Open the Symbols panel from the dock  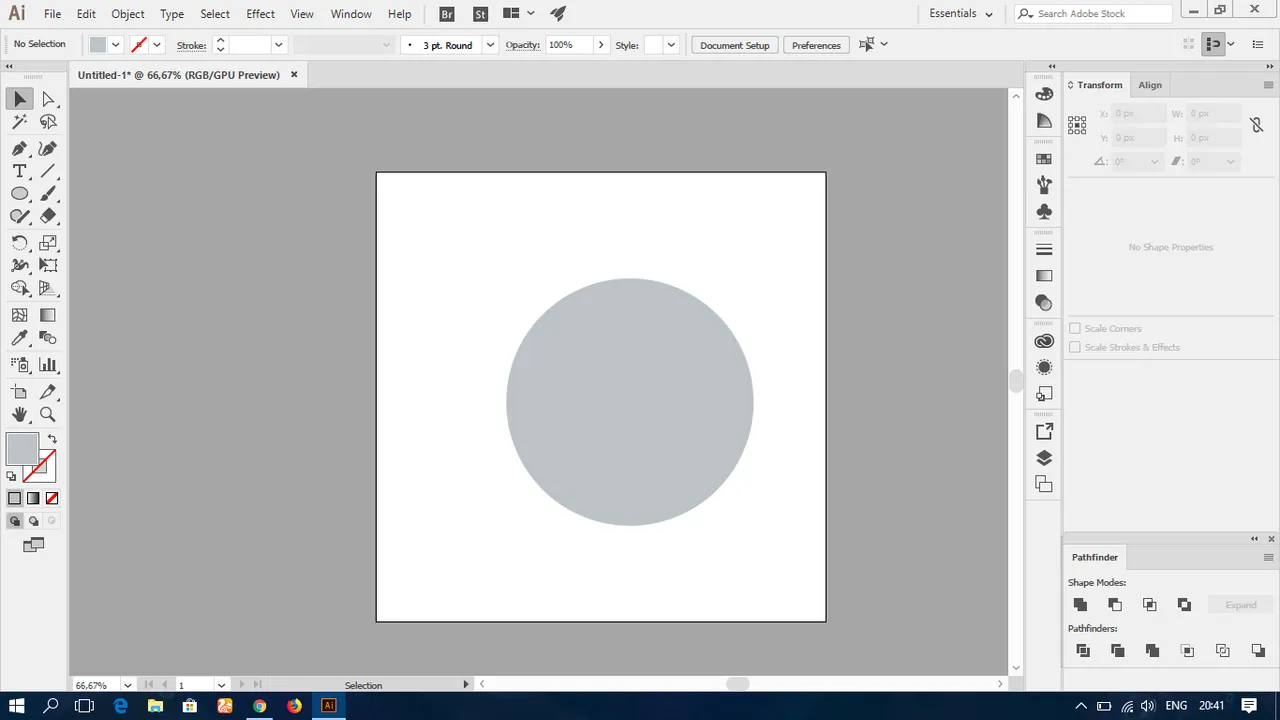[1044, 212]
